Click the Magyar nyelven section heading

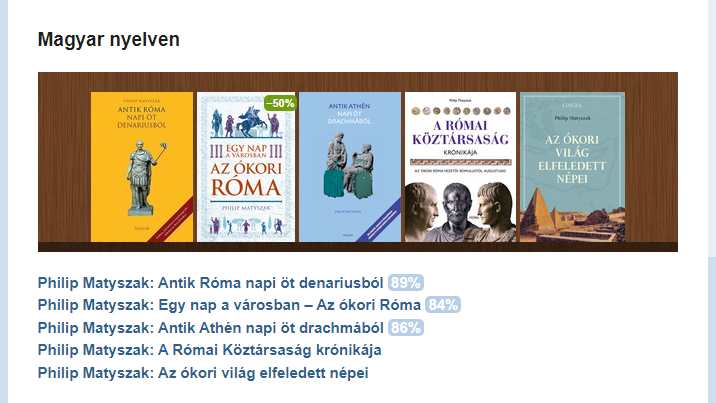108,40
